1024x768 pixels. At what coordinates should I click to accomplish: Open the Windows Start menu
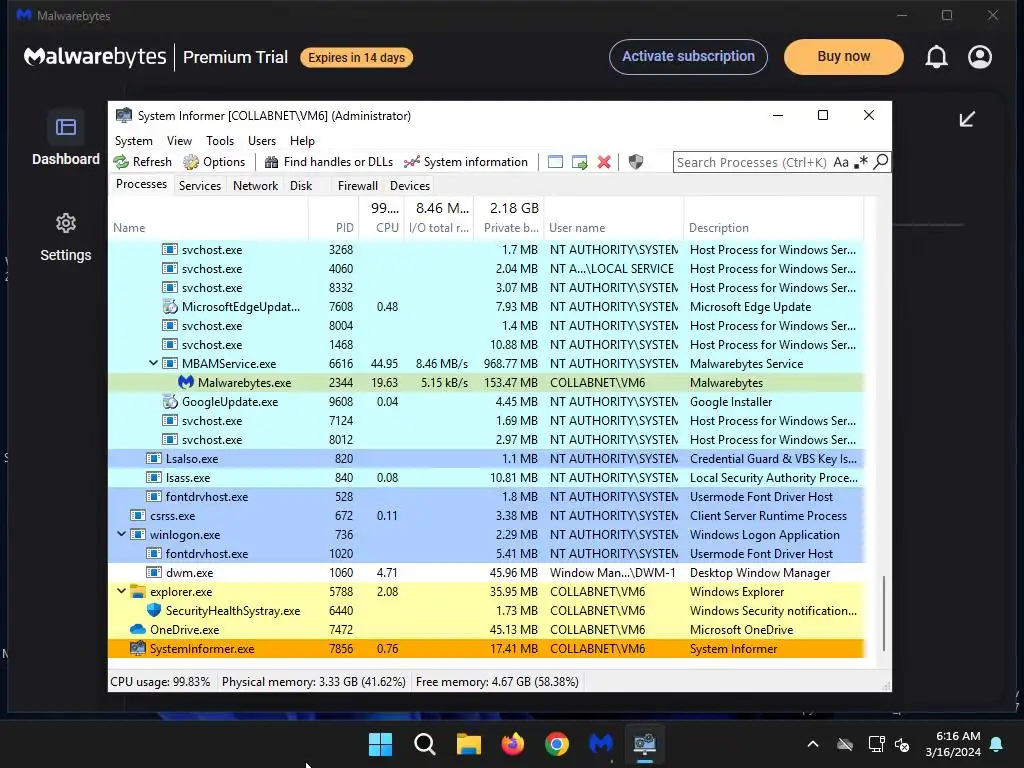click(380, 744)
